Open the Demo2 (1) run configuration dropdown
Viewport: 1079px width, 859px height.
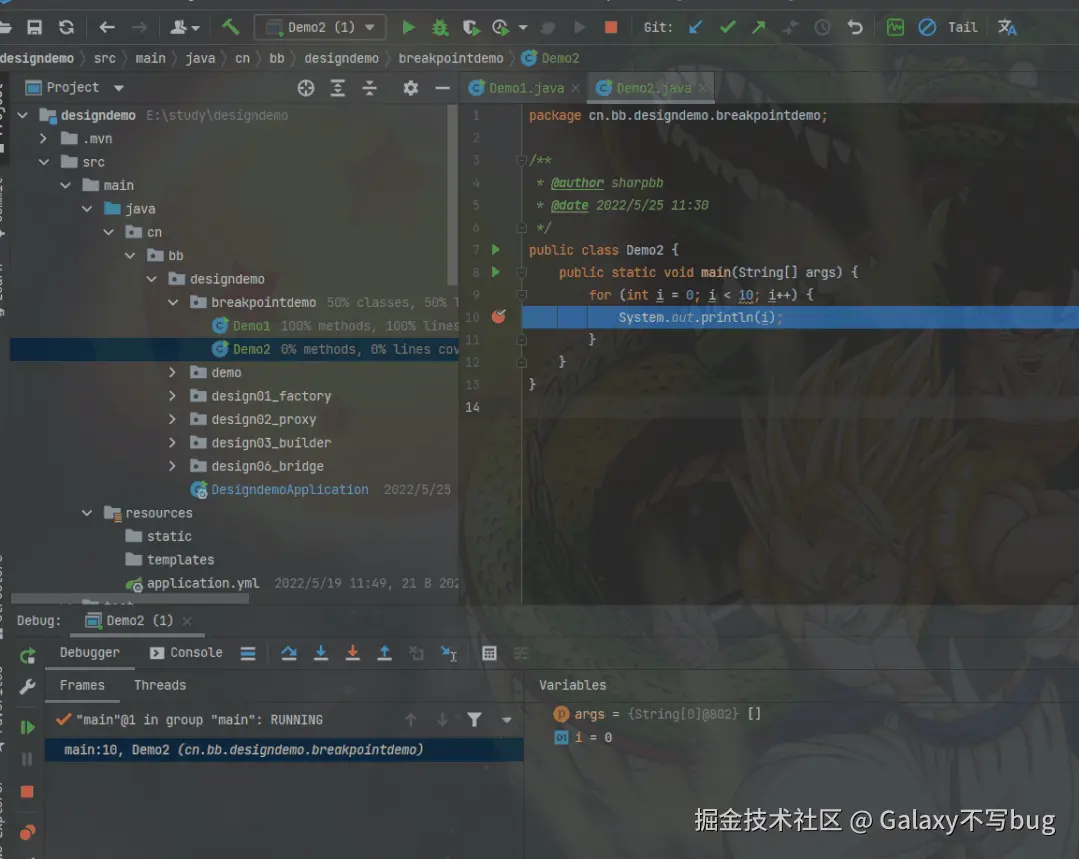tap(321, 28)
